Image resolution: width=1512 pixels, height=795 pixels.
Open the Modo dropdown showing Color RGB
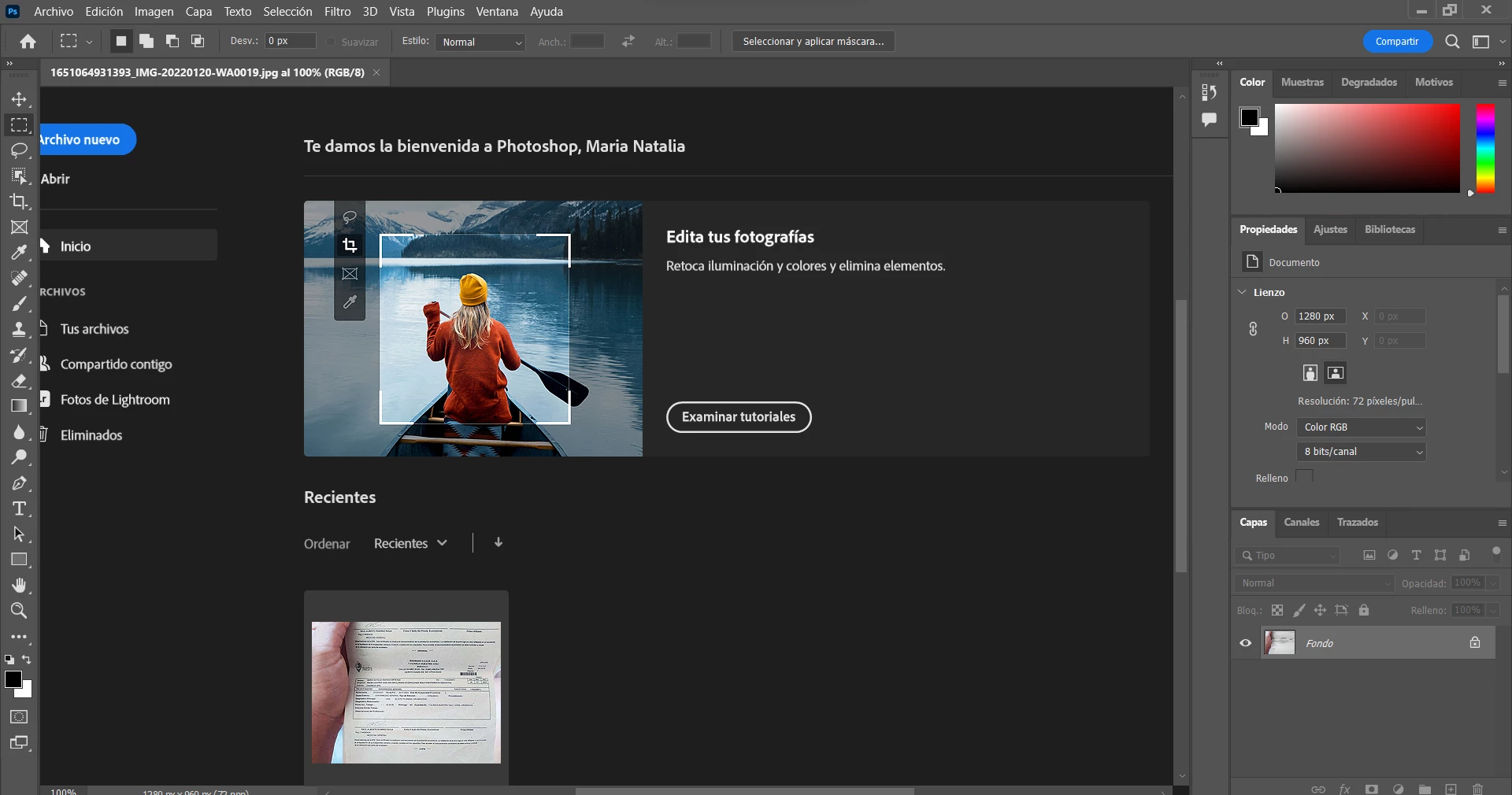[1362, 427]
